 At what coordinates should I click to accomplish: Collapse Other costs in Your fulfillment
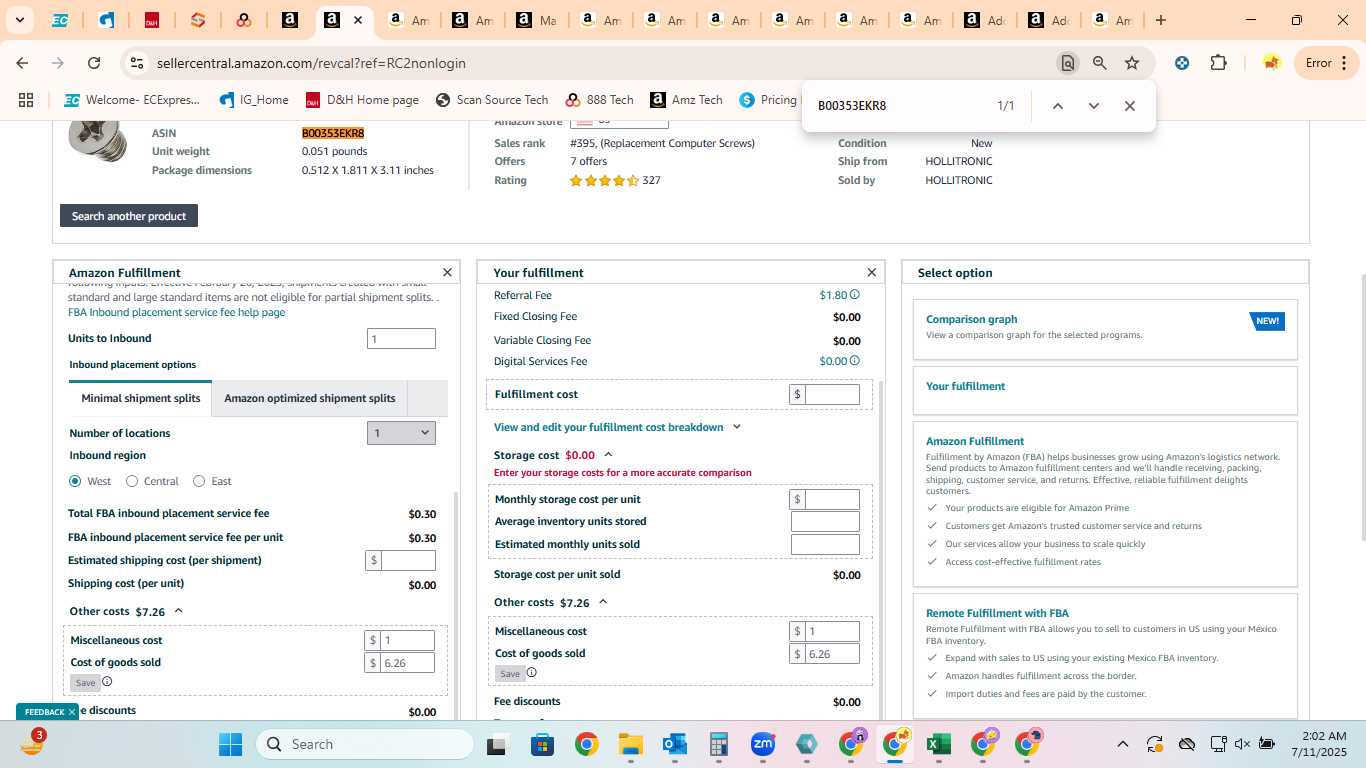(603, 603)
